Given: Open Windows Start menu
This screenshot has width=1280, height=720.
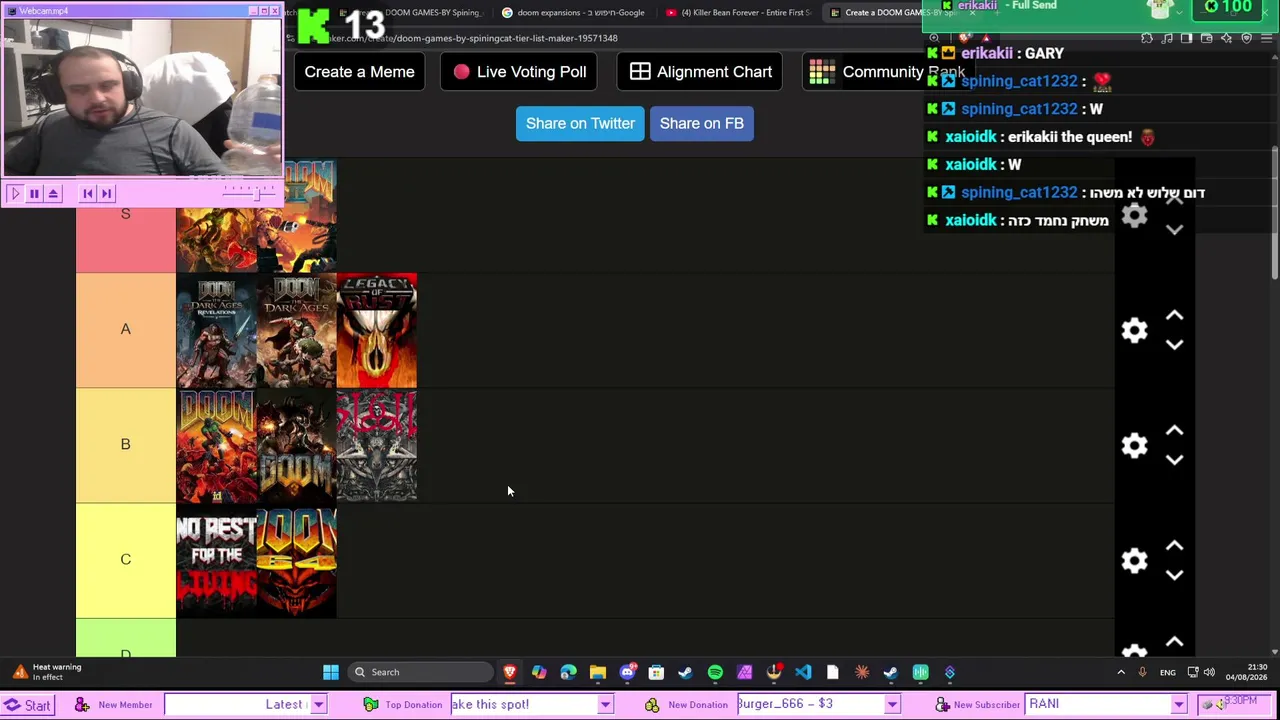Looking at the screenshot, I should [x=330, y=672].
